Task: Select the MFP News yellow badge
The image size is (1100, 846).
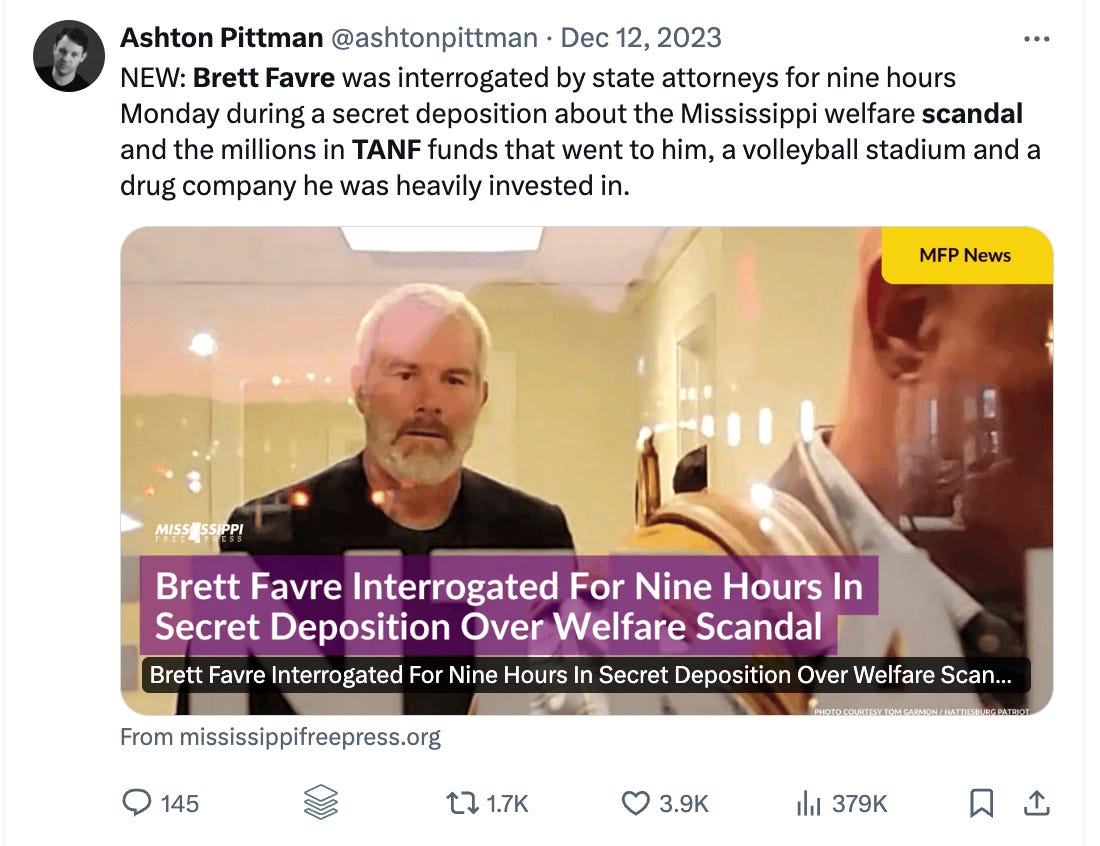Action: pos(967,255)
